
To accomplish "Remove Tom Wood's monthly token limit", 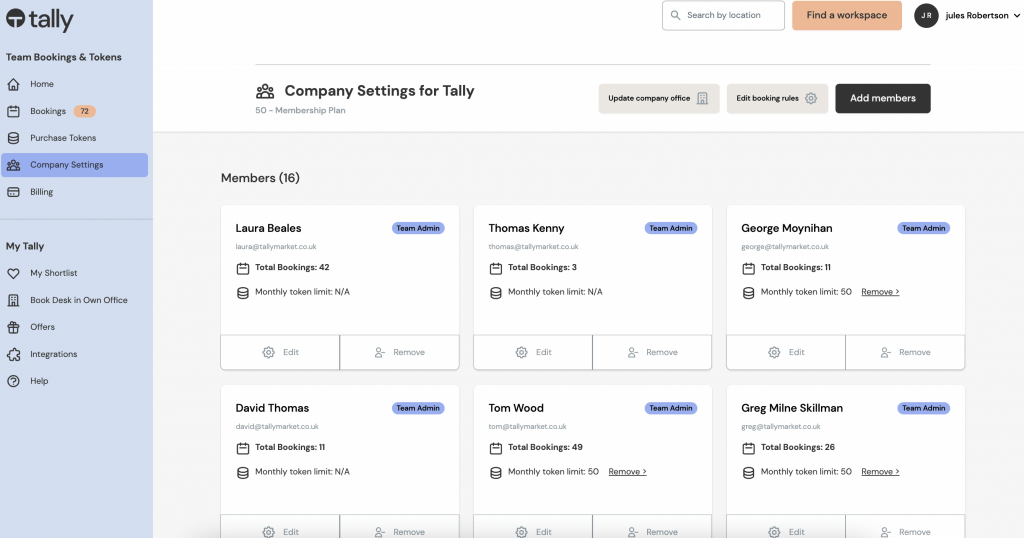I will click(627, 471).
